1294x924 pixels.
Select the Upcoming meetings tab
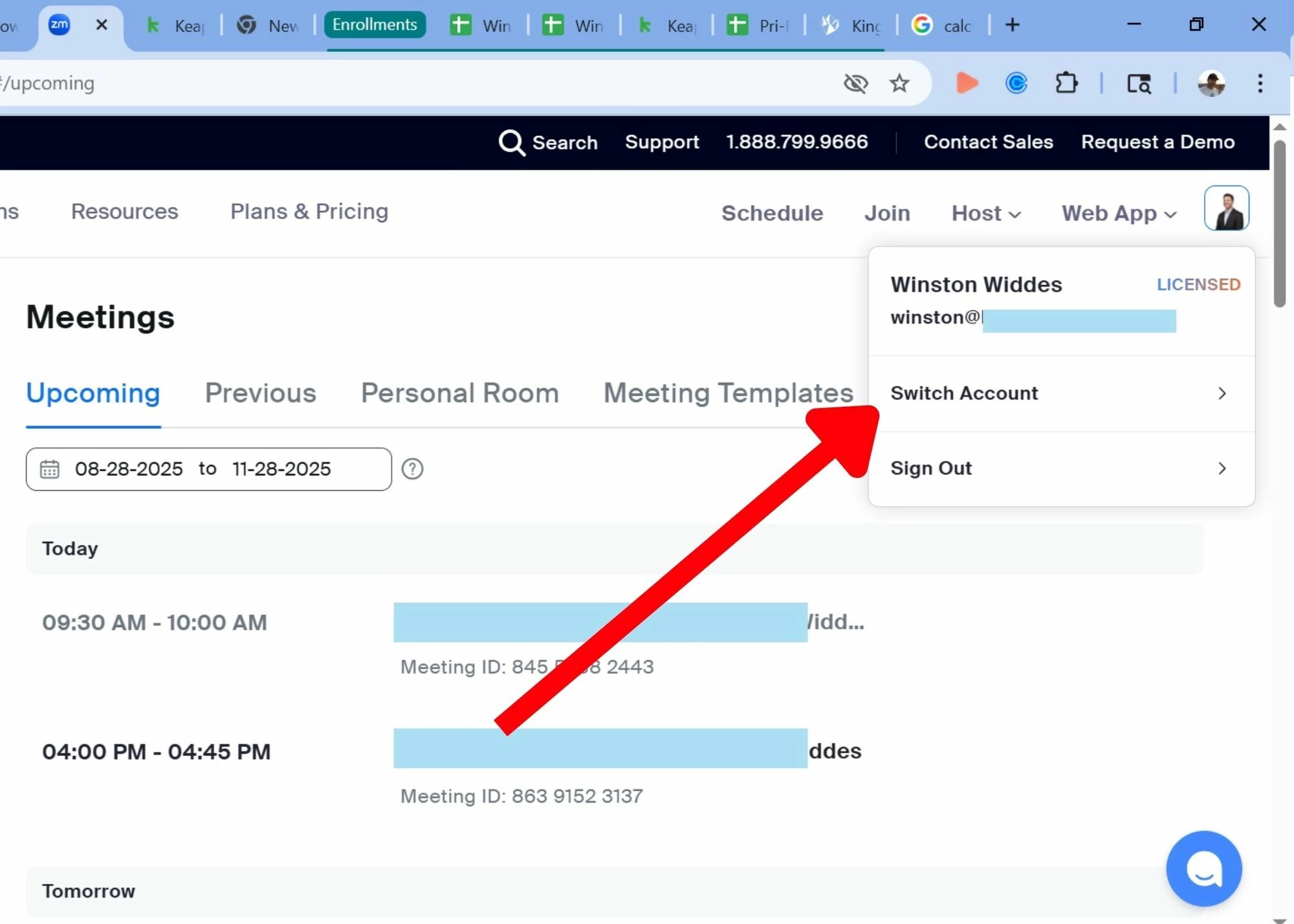93,393
